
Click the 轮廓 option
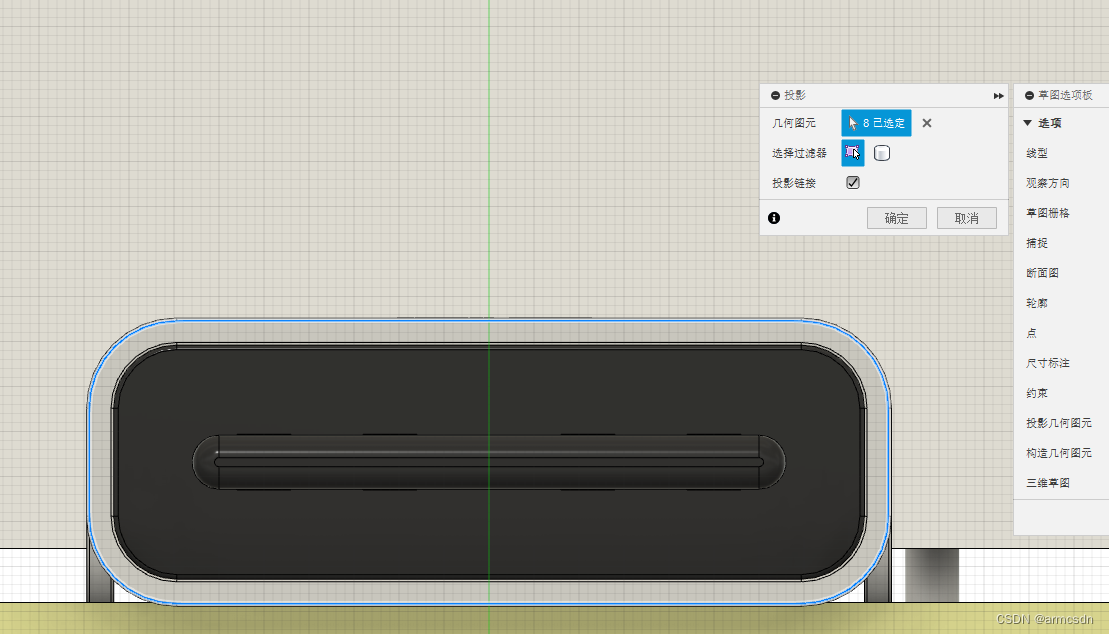click(1037, 303)
